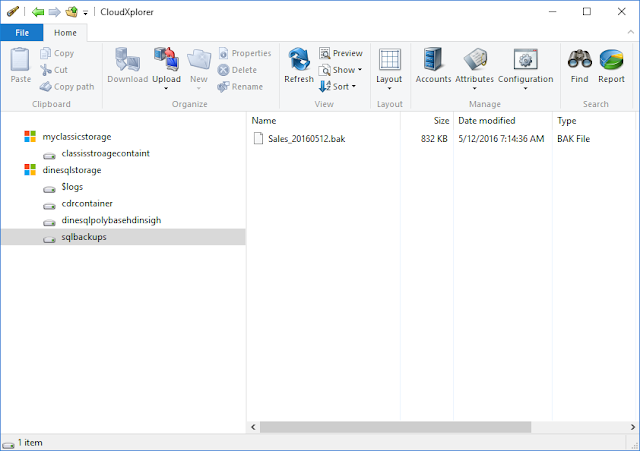Go back with the green left arrow

(x=38, y=12)
